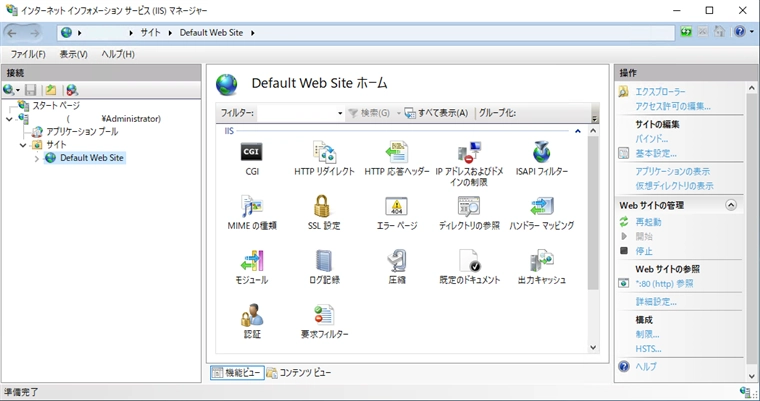760x401 pixels.
Task: Click 基本設定 action link
Action: [656, 153]
